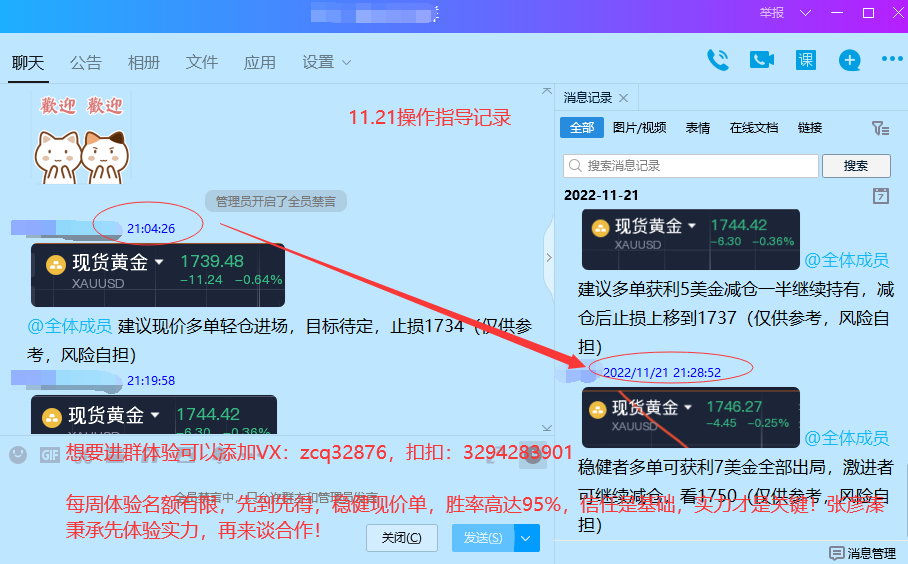This screenshot has width=908, height=564.
Task: Open the calendar date picker icon
Action: (880, 195)
